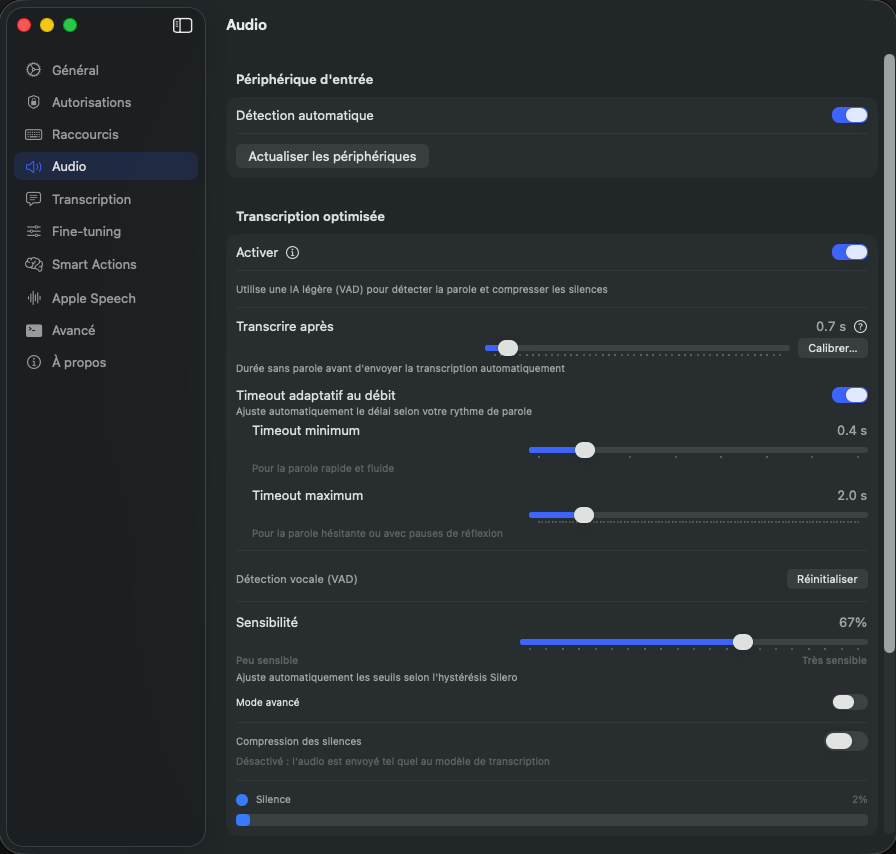Image resolution: width=896 pixels, height=854 pixels.
Task: Click the 0.4 s timeout minimum value
Action: pyautogui.click(x=851, y=430)
